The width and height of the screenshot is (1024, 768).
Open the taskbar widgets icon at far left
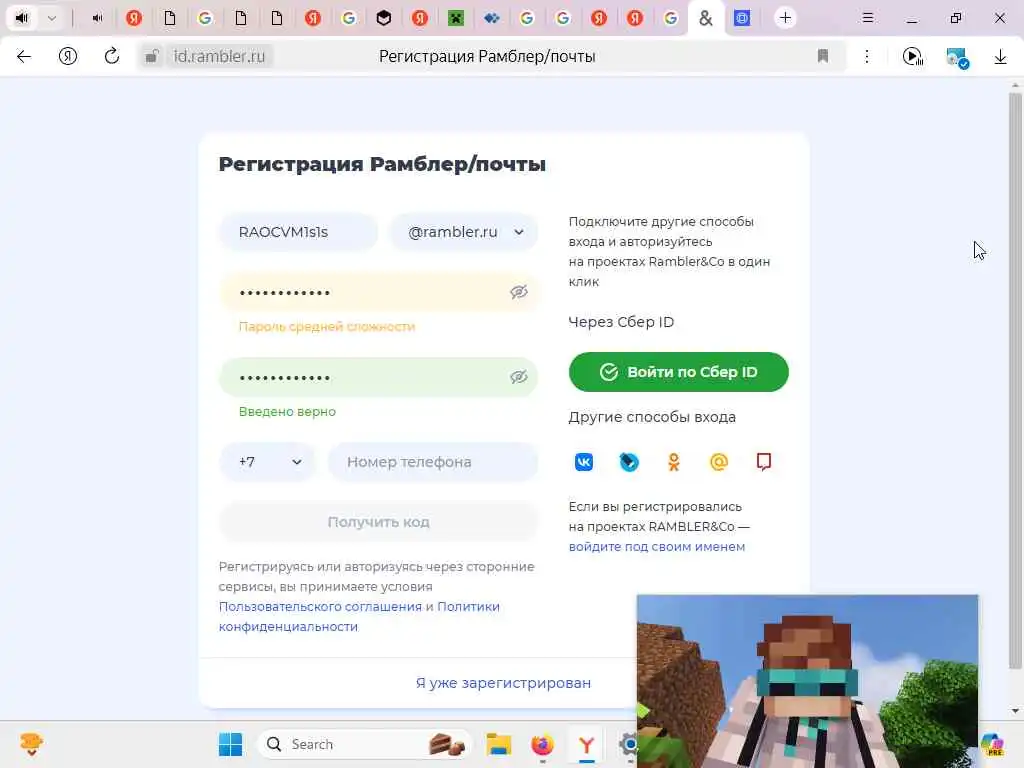tap(31, 744)
